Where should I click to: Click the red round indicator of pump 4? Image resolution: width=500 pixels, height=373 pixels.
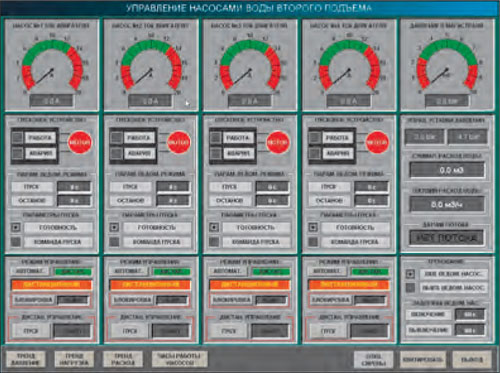pyautogui.click(x=377, y=142)
